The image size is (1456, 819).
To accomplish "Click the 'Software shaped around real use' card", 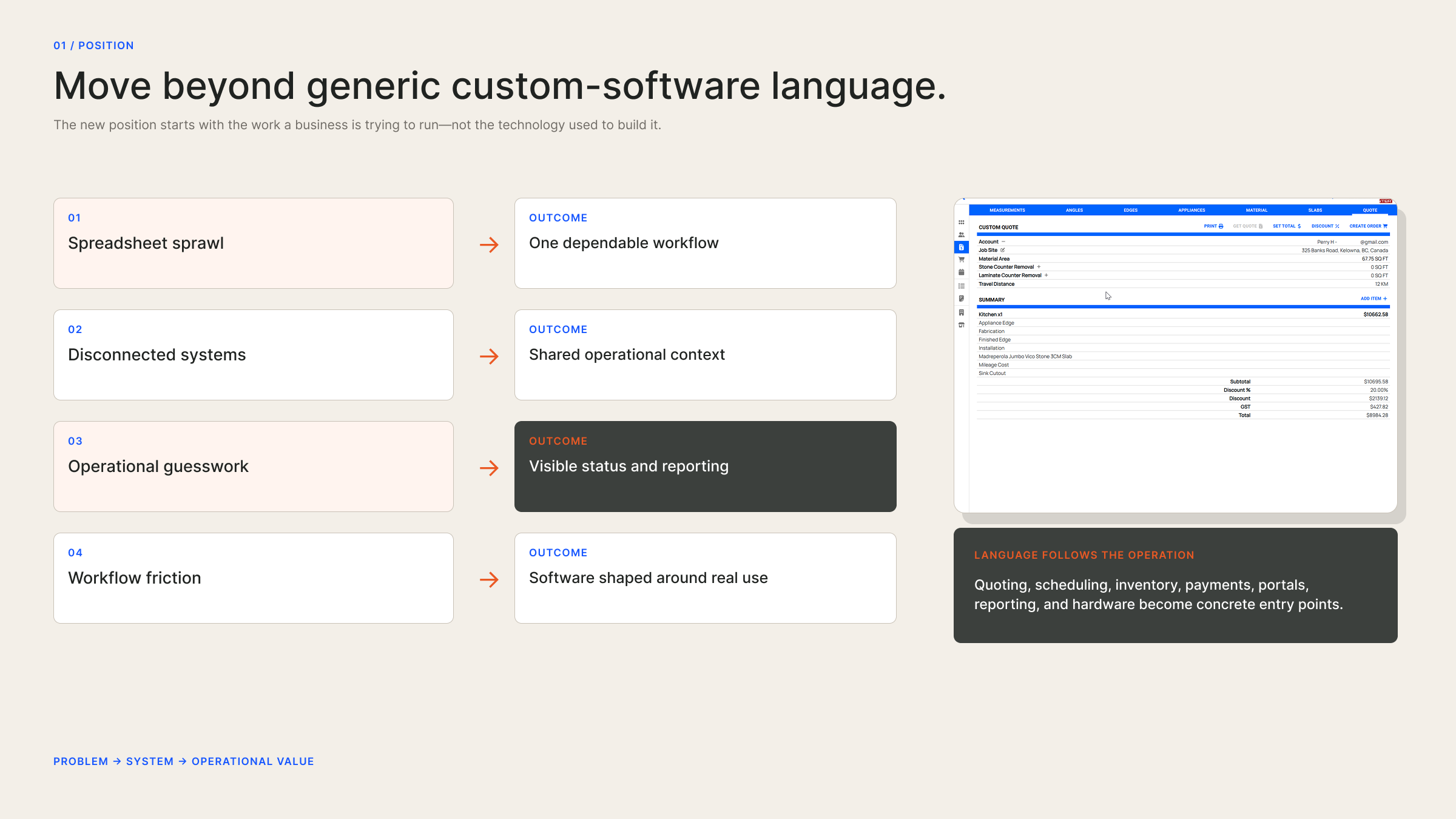I will 706,578.
